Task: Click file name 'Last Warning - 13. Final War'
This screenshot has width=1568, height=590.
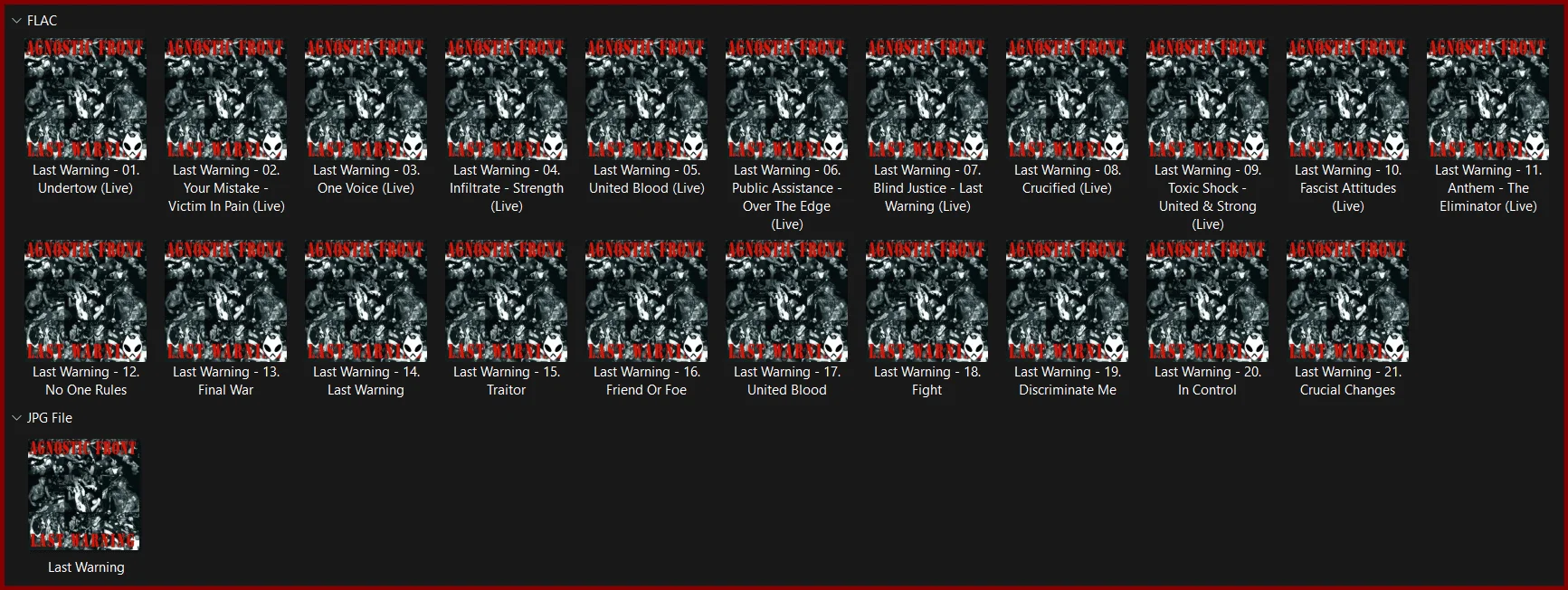Action: coord(226,381)
